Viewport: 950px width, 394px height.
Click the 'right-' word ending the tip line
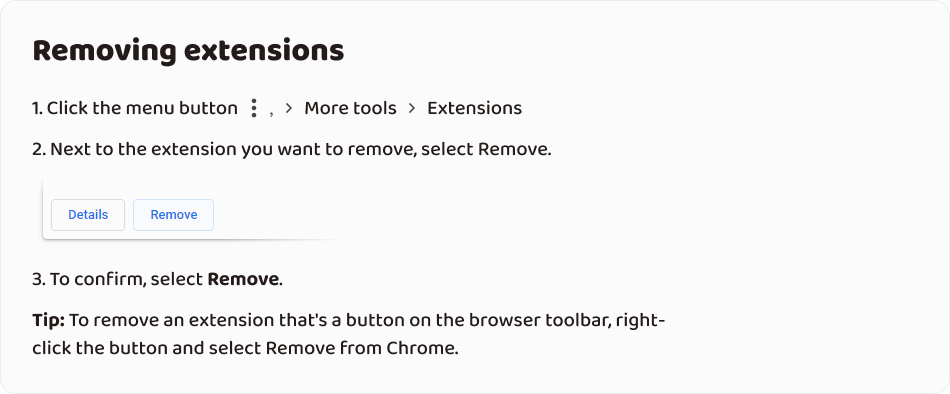(640, 321)
